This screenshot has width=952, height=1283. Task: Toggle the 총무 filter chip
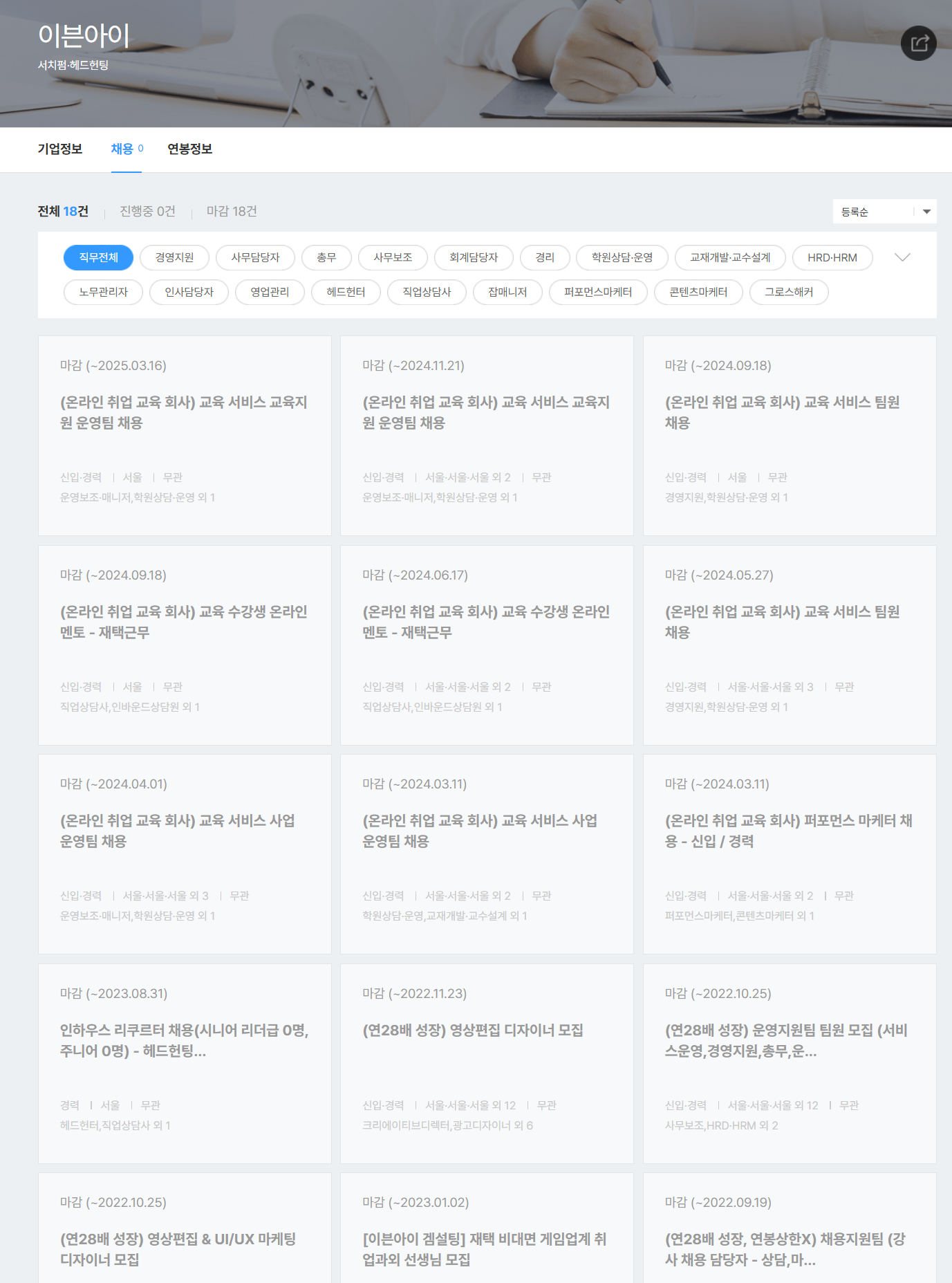[x=326, y=257]
